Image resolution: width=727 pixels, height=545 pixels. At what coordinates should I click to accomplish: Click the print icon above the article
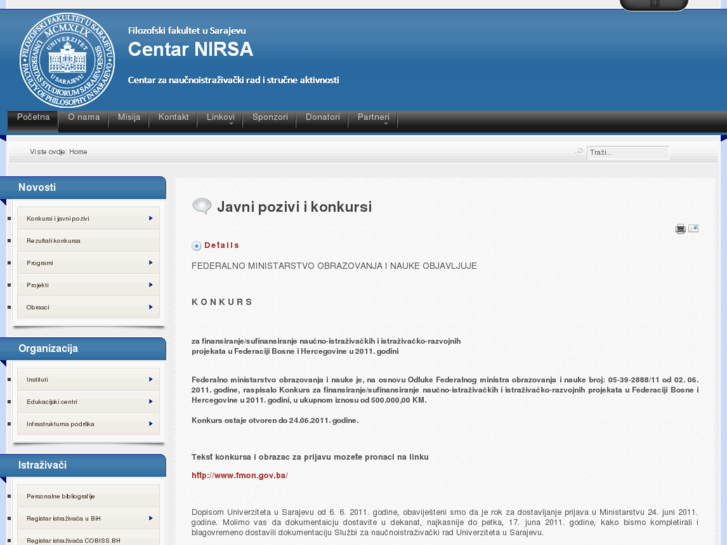[x=680, y=229]
